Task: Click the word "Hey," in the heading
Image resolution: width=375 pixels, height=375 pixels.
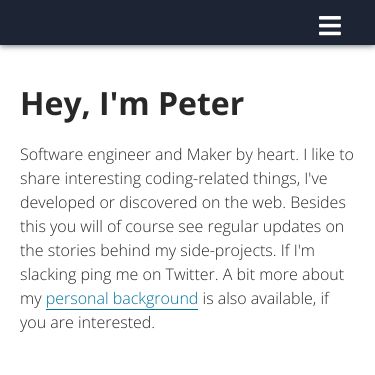Action: (55, 105)
